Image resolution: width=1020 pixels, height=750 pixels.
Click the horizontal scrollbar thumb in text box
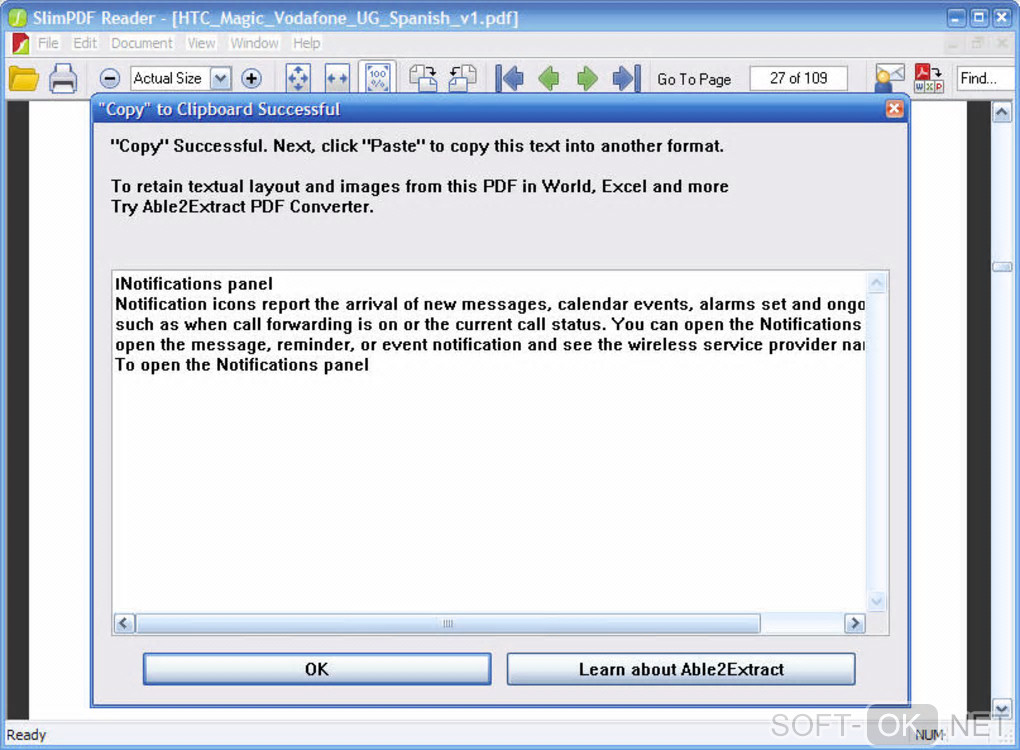[448, 623]
